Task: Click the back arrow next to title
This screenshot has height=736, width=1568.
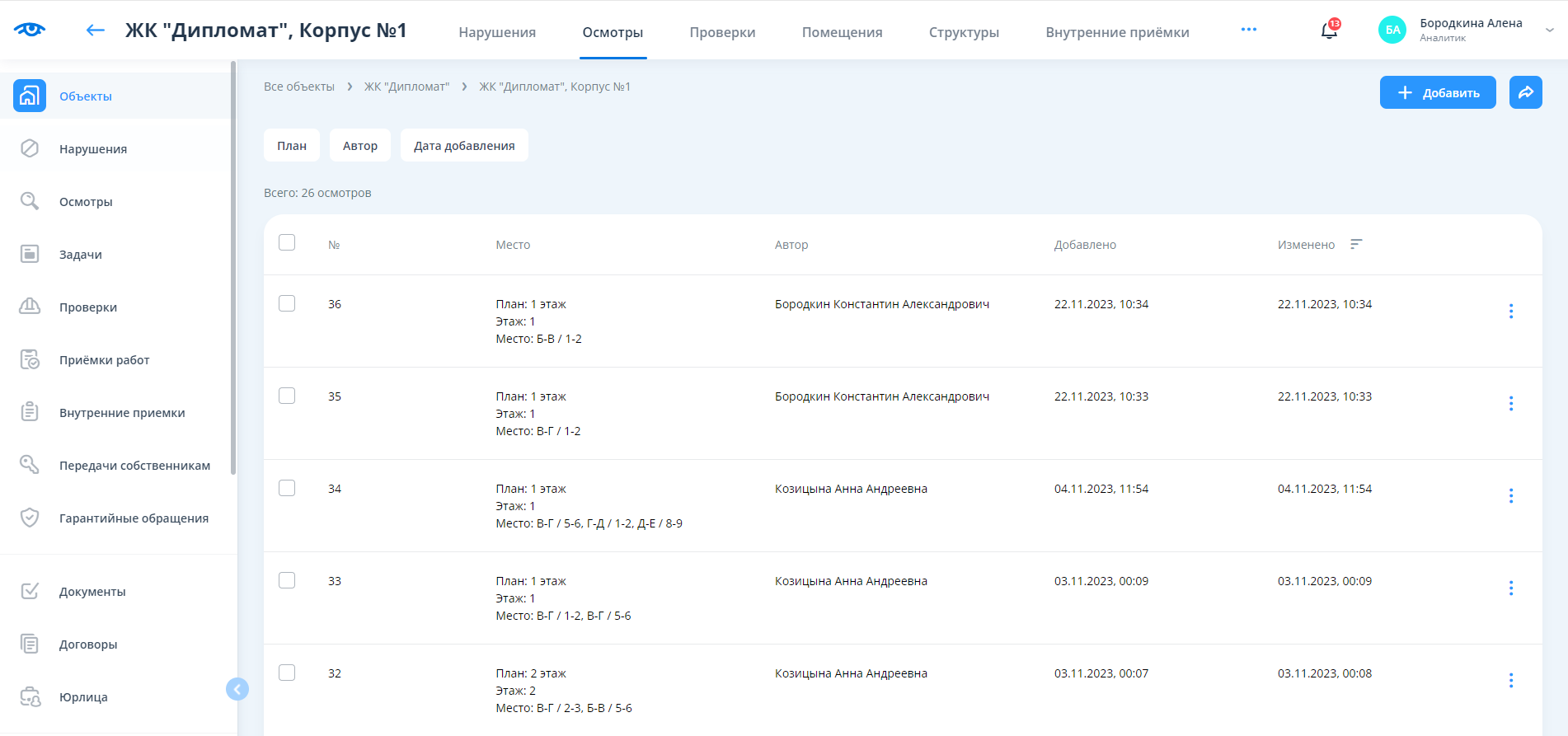Action: [96, 30]
